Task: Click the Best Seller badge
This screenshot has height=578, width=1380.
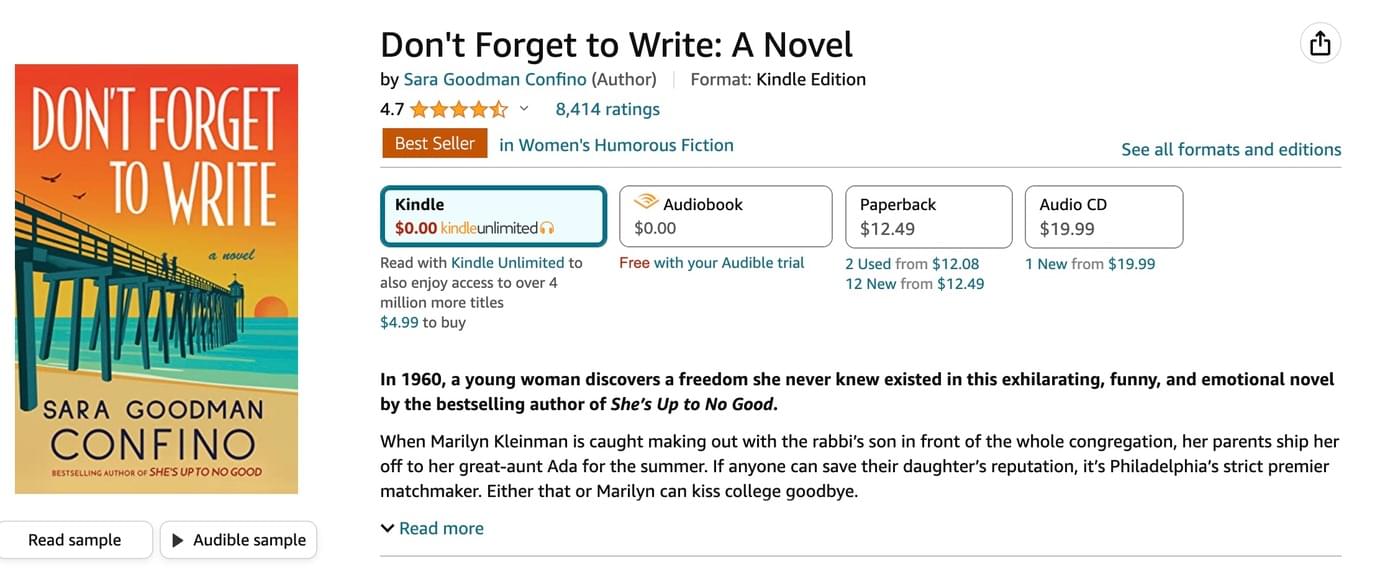Action: (x=435, y=144)
